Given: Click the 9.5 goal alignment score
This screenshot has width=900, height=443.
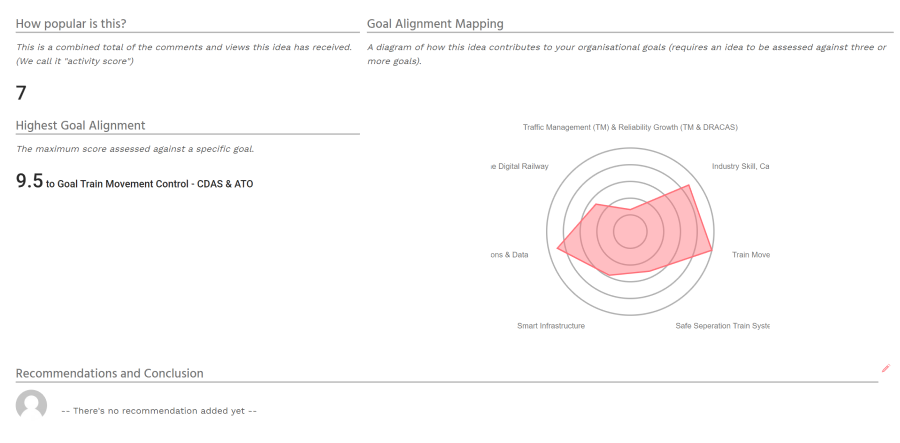Looking at the screenshot, I should [29, 181].
